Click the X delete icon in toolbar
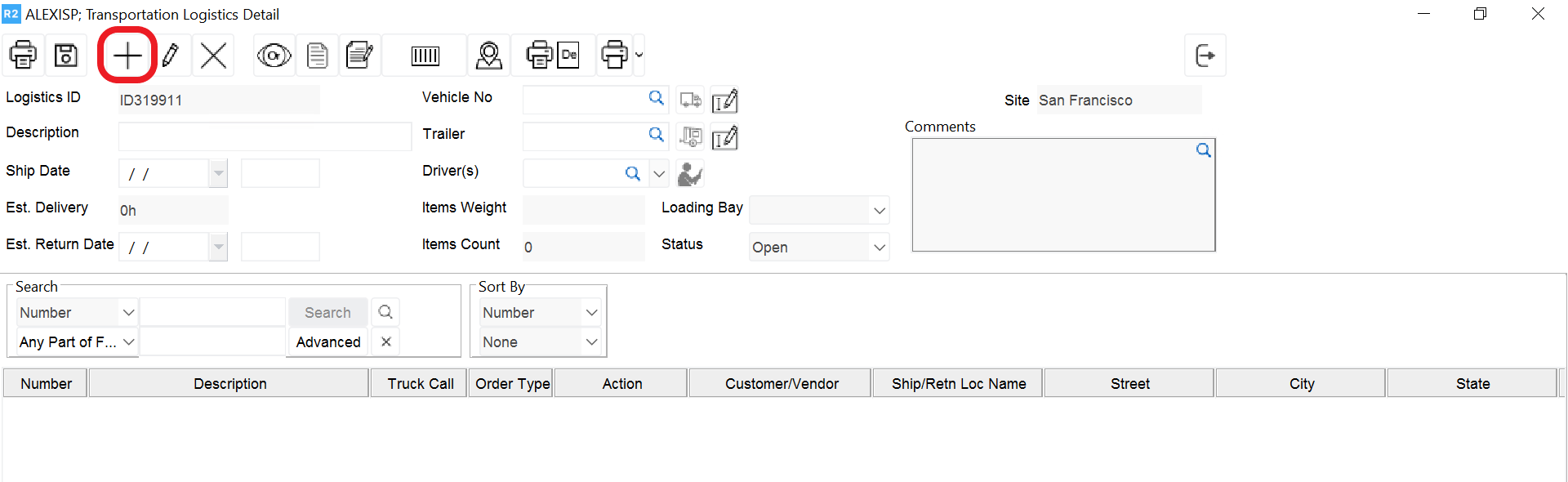1568x482 pixels. coord(213,56)
